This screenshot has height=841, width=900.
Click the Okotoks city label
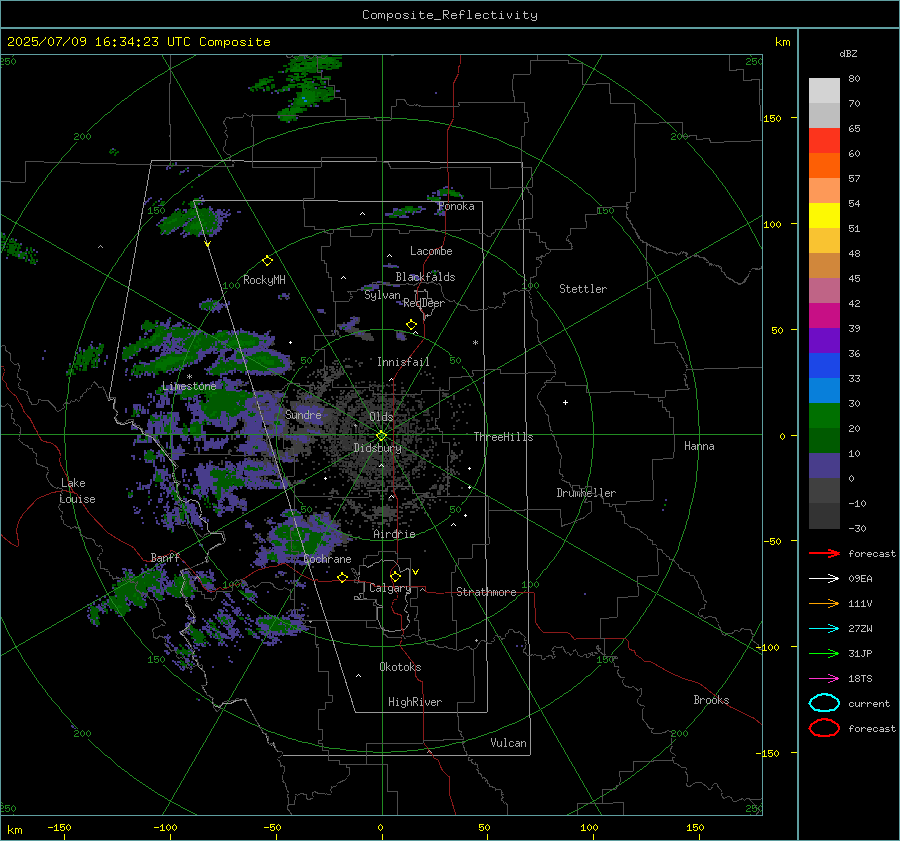tap(400, 667)
